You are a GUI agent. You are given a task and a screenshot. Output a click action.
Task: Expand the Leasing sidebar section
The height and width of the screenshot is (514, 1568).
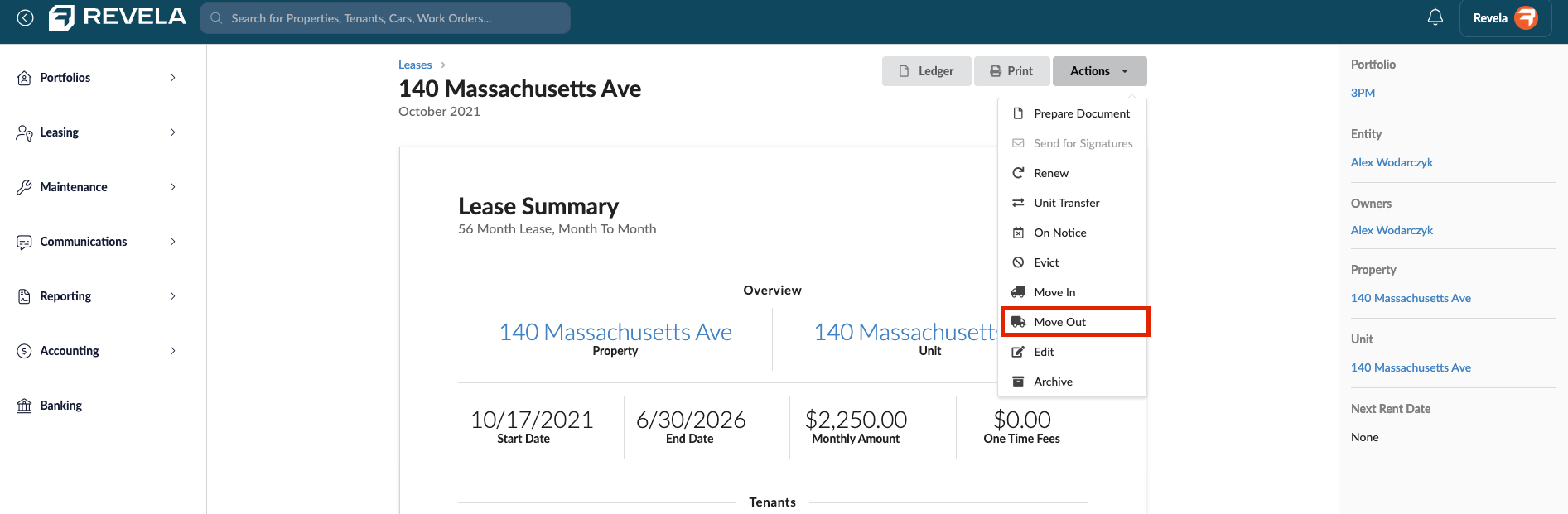click(97, 132)
